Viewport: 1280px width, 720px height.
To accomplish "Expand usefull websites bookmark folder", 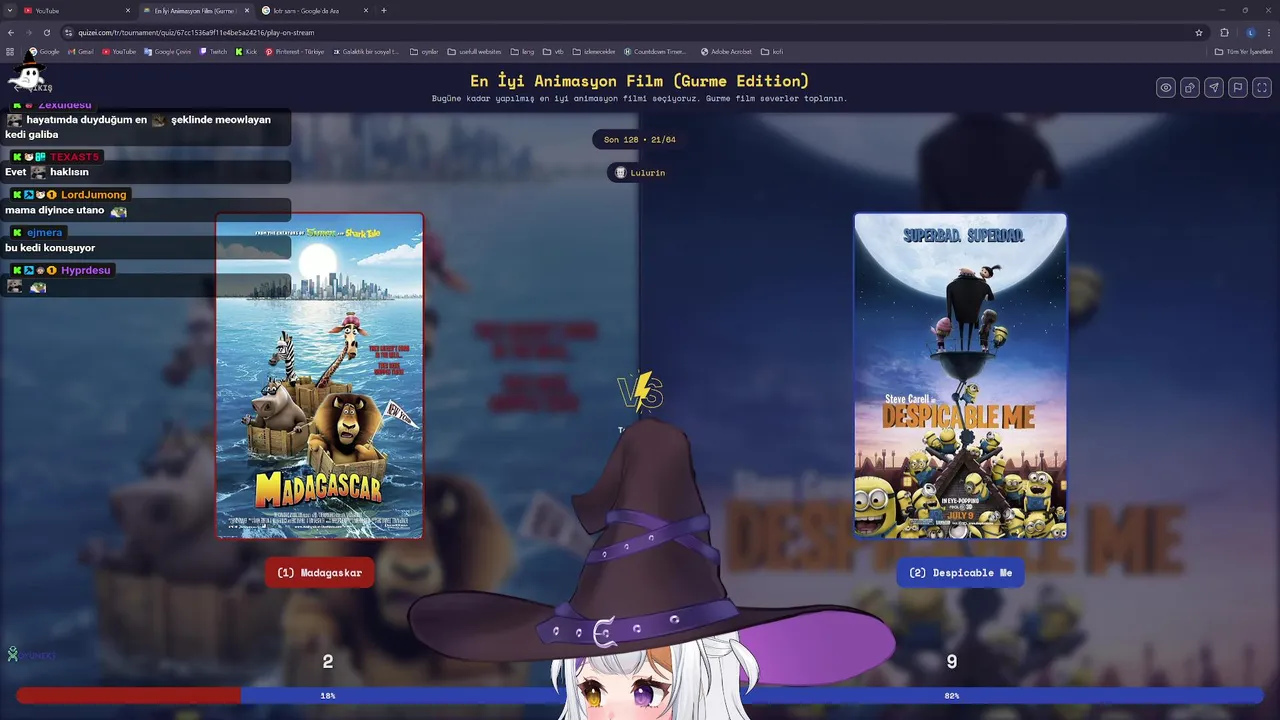I will tap(474, 51).
